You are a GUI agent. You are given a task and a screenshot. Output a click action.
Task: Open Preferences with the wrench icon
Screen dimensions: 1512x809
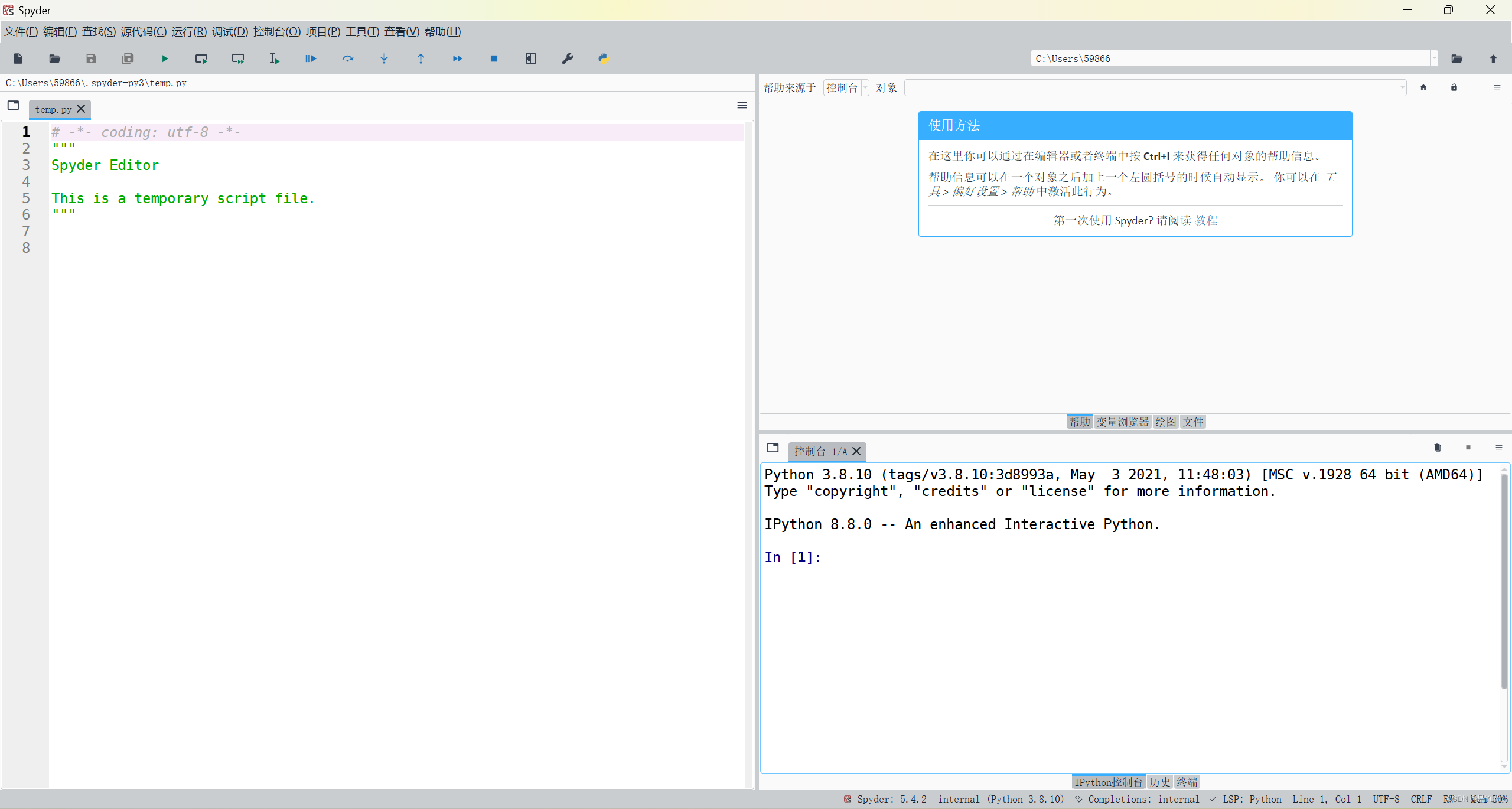pos(567,58)
